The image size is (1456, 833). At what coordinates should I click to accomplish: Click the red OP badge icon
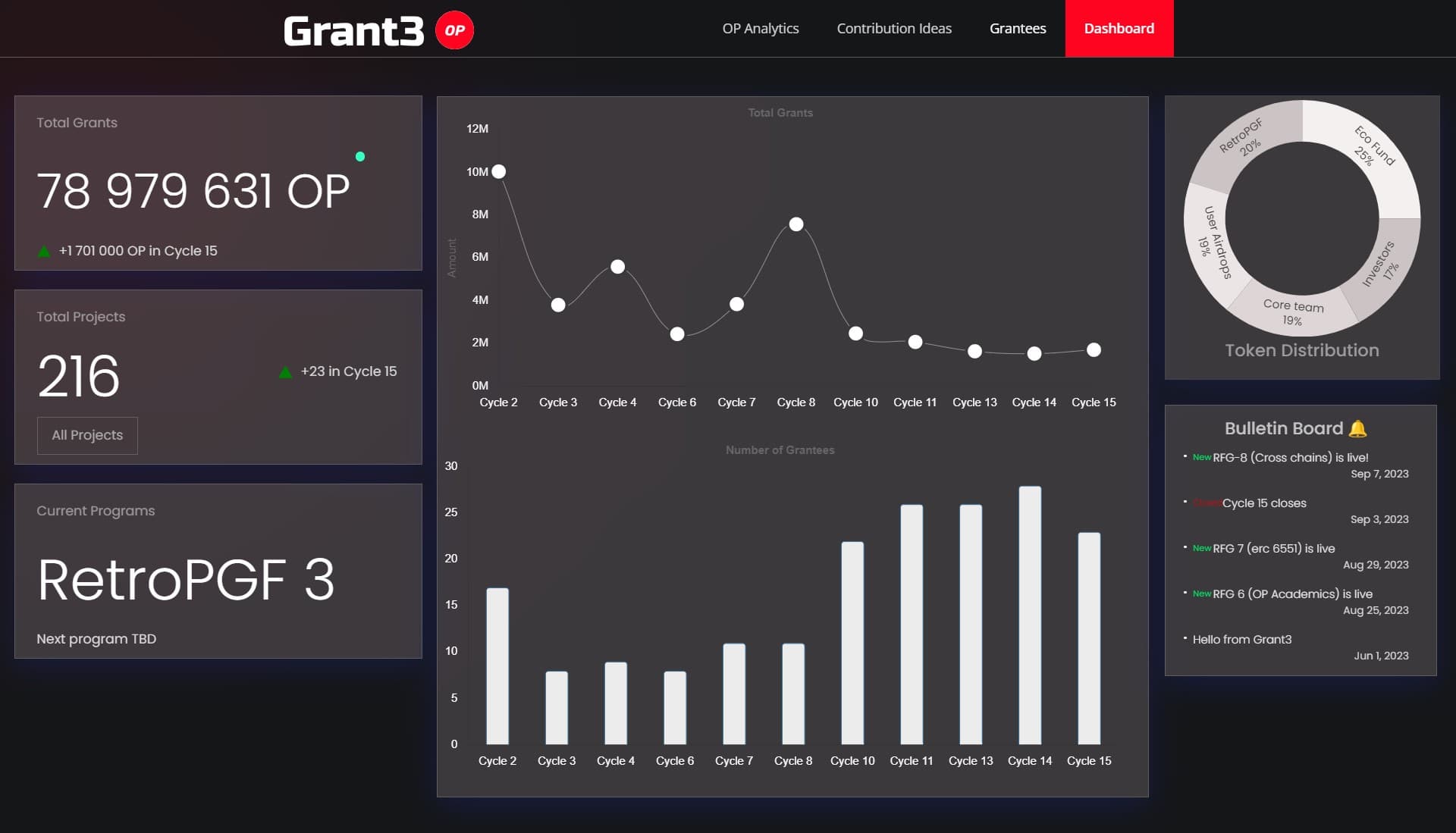(454, 30)
